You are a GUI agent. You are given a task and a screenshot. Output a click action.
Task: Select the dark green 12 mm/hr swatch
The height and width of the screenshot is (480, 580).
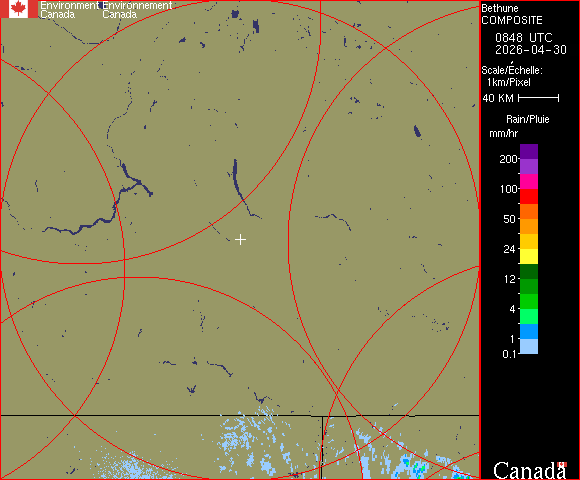[529, 271]
